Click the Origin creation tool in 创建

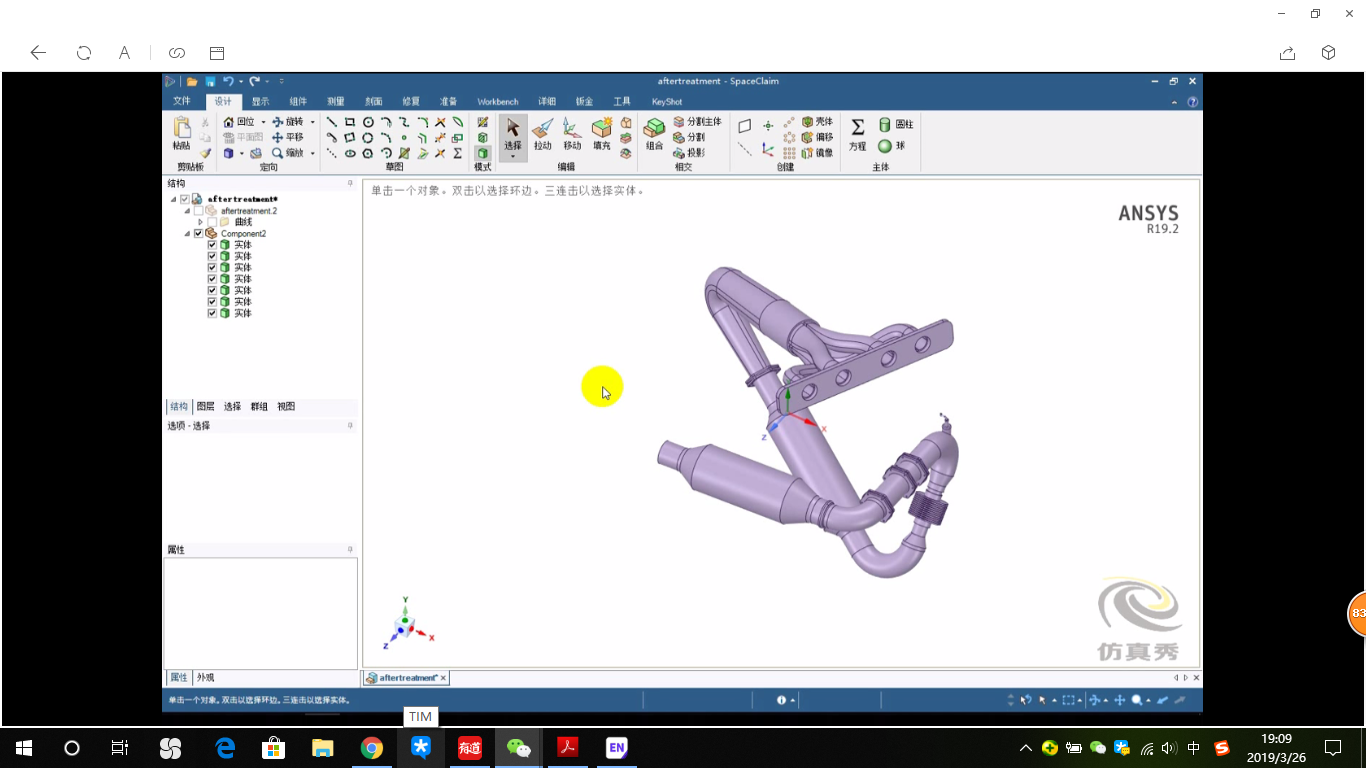[x=768, y=149]
